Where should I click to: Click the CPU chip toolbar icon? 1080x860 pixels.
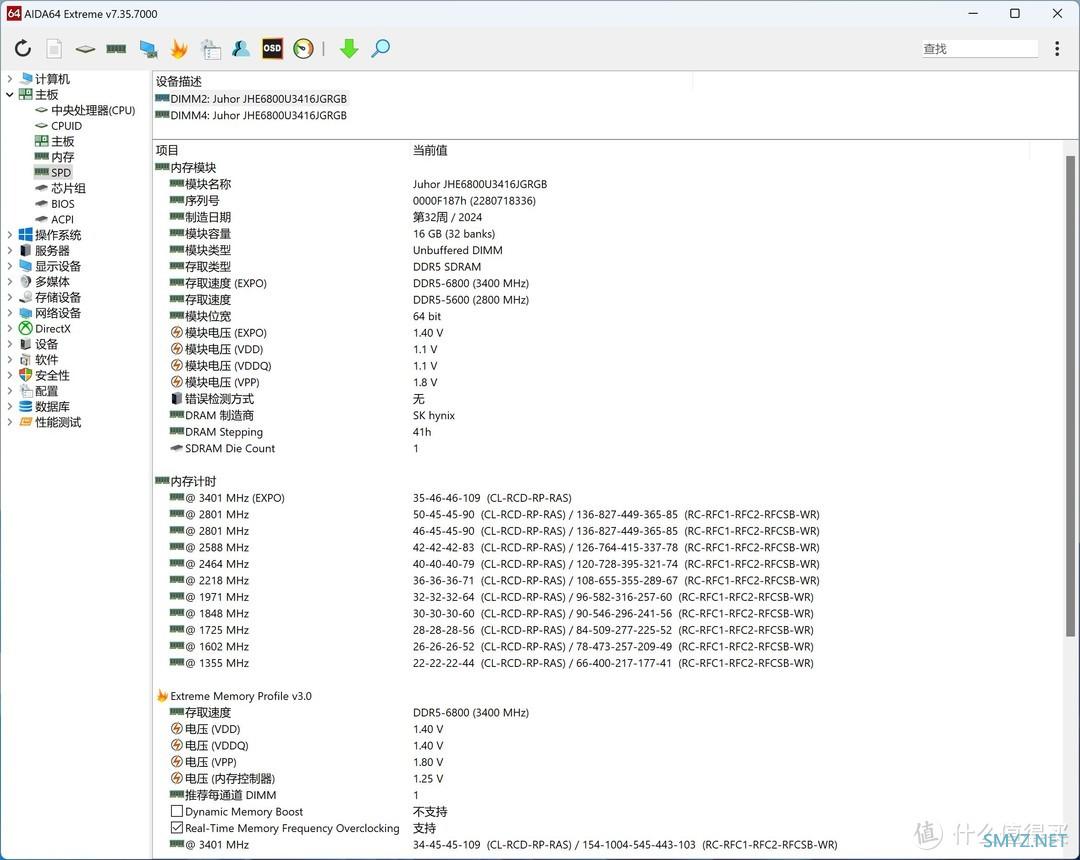point(85,48)
